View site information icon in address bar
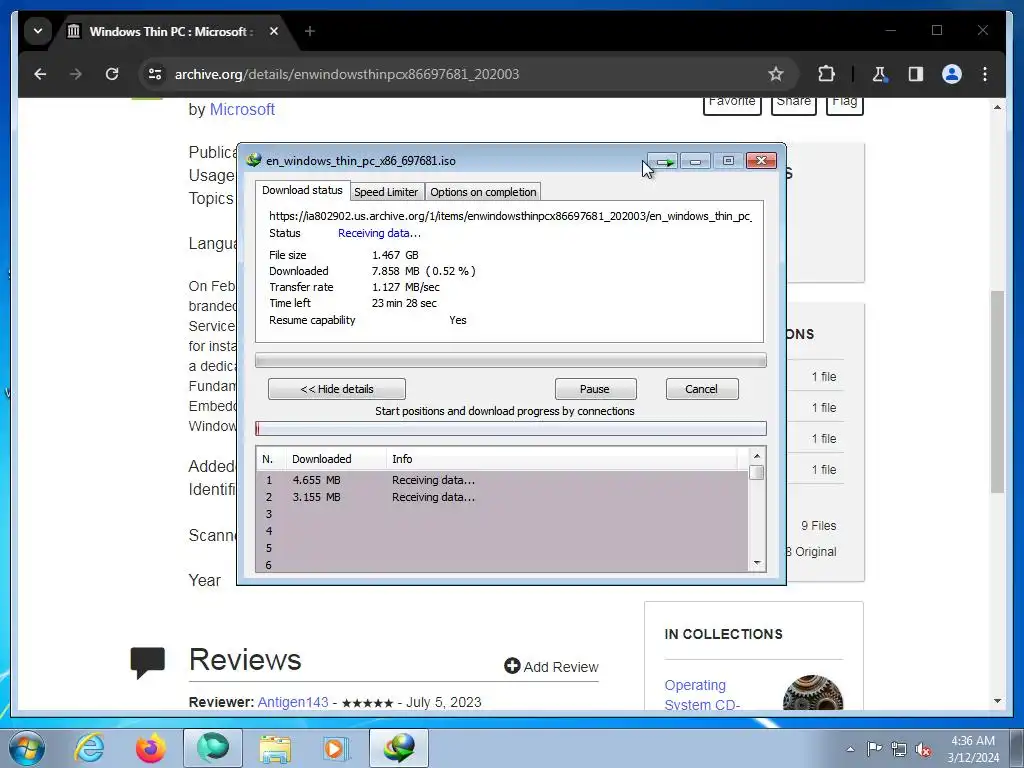 [x=155, y=74]
